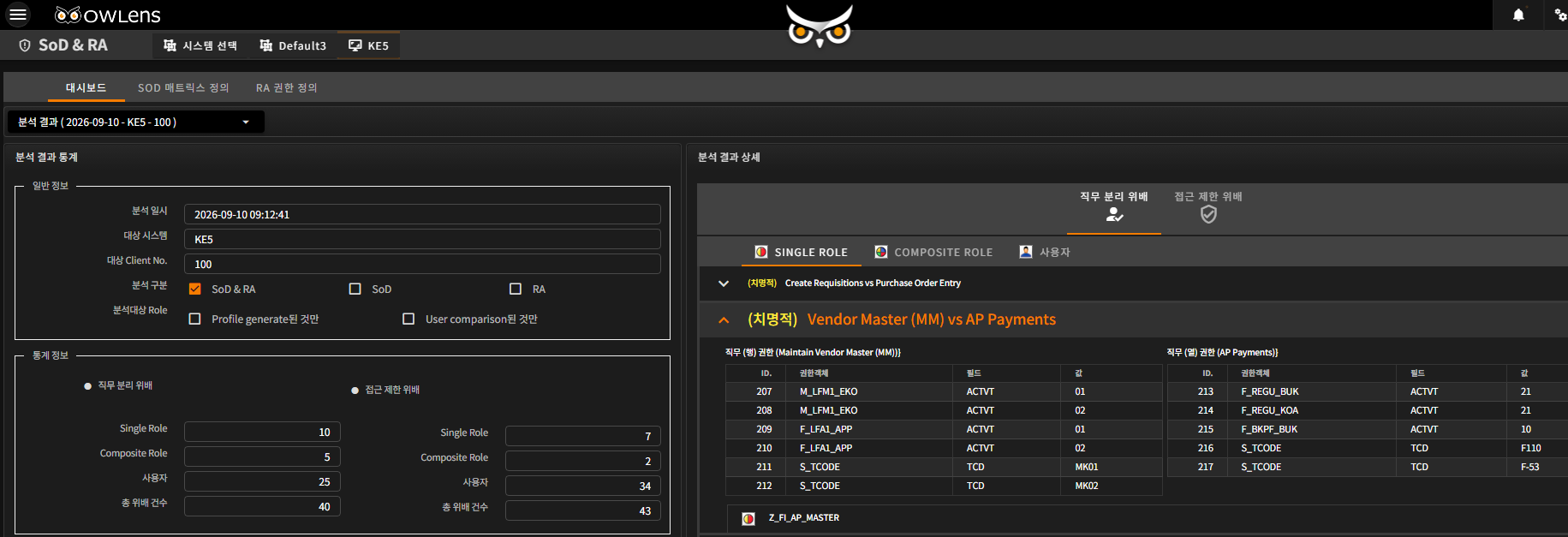Enable User comparison된 것만 checkbox
Image resolution: width=1568 pixels, height=537 pixels.
(408, 319)
